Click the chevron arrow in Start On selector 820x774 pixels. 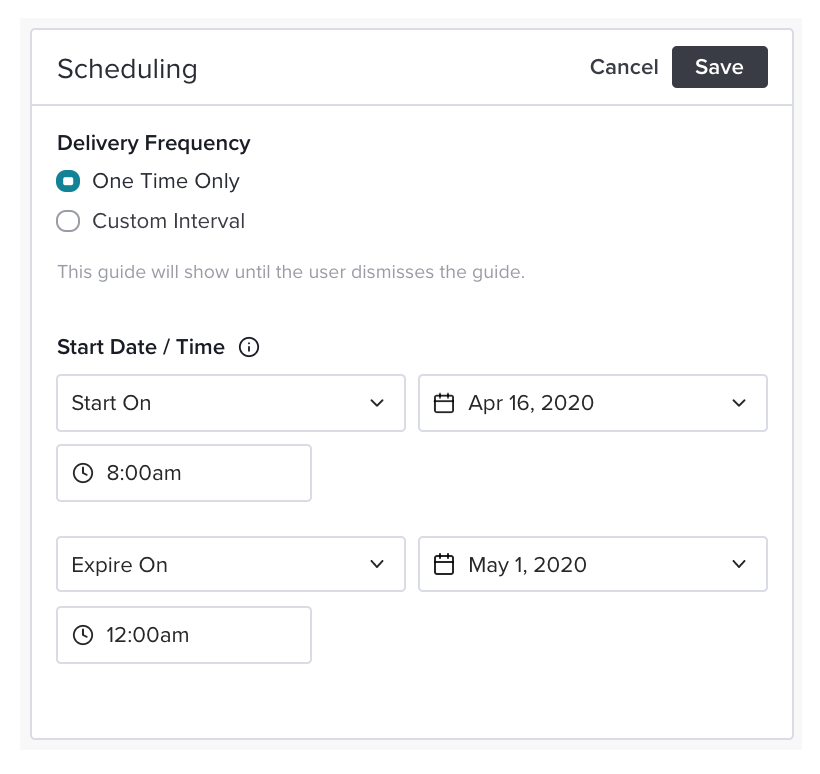click(x=377, y=403)
